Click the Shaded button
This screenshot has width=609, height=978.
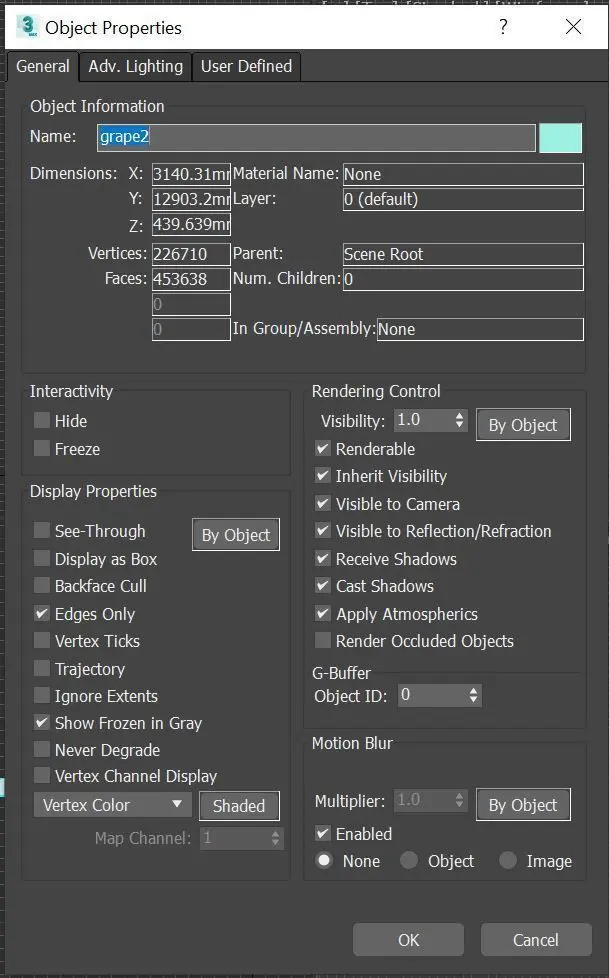(239, 806)
